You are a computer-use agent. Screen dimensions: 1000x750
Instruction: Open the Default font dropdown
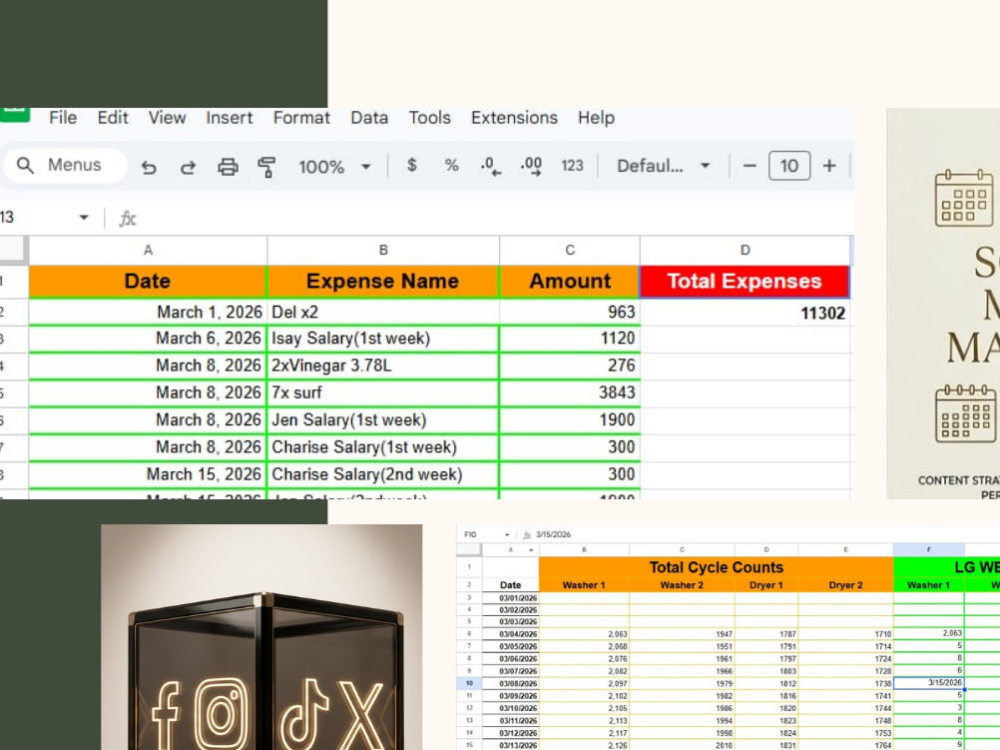[663, 166]
